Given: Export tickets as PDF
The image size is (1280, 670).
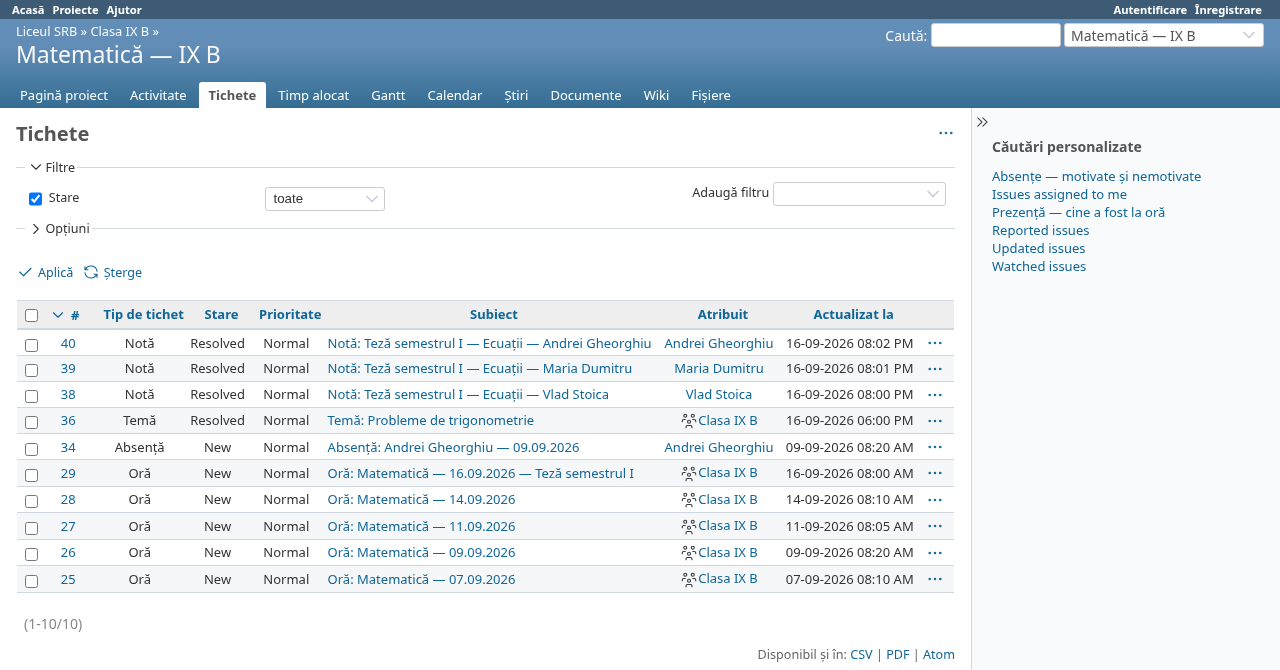Looking at the screenshot, I should pyautogui.click(x=898, y=655).
